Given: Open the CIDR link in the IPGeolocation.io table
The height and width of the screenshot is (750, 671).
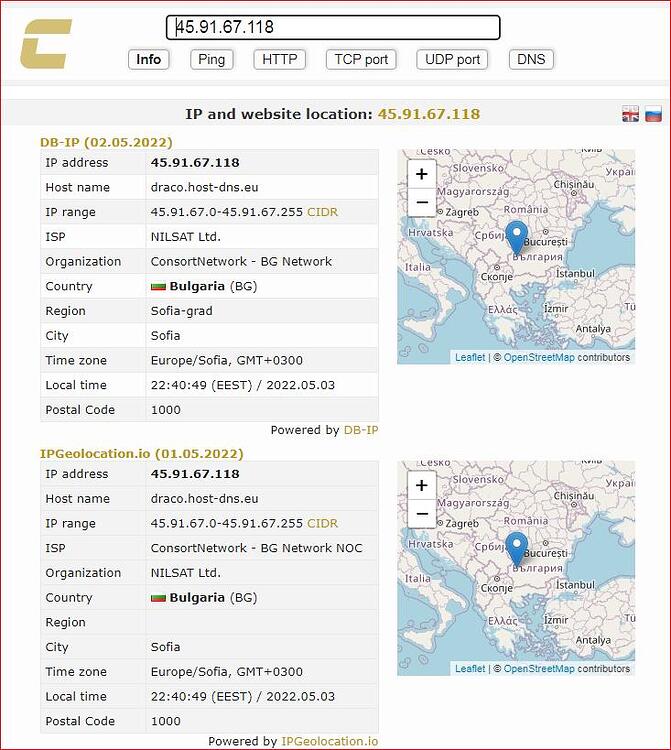Looking at the screenshot, I should pos(322,523).
